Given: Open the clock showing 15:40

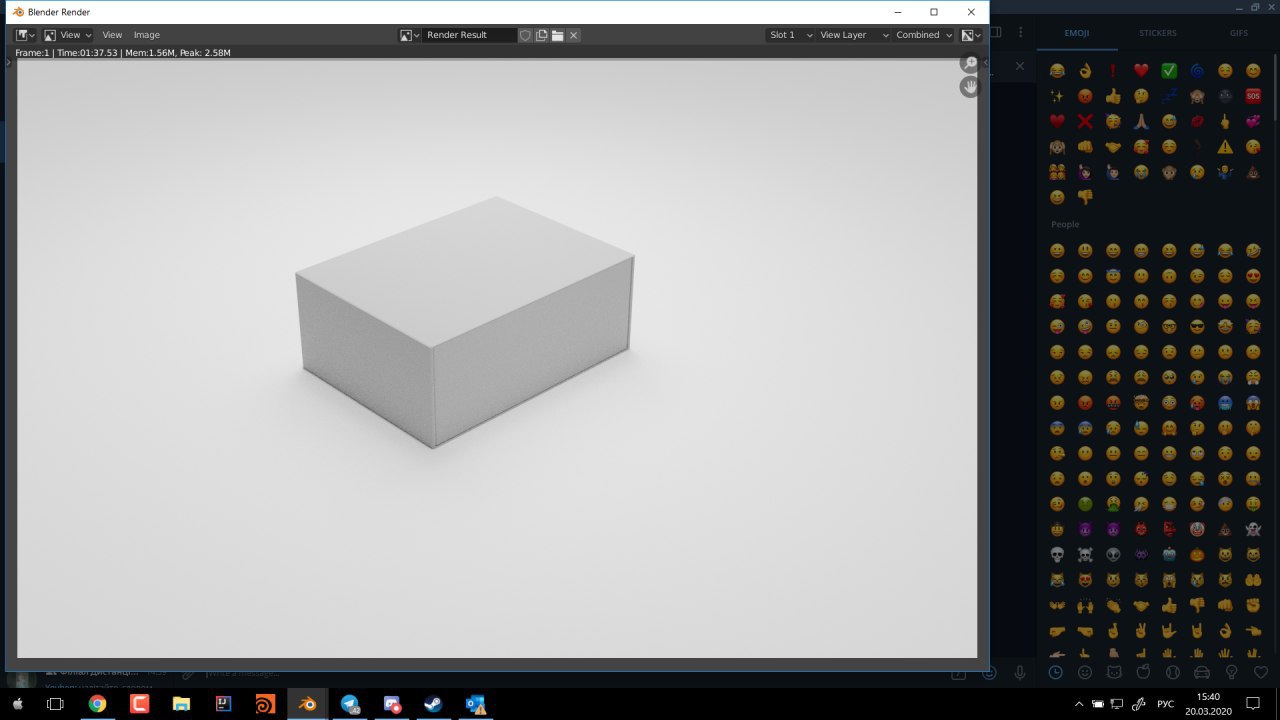Looking at the screenshot, I should (1209, 704).
